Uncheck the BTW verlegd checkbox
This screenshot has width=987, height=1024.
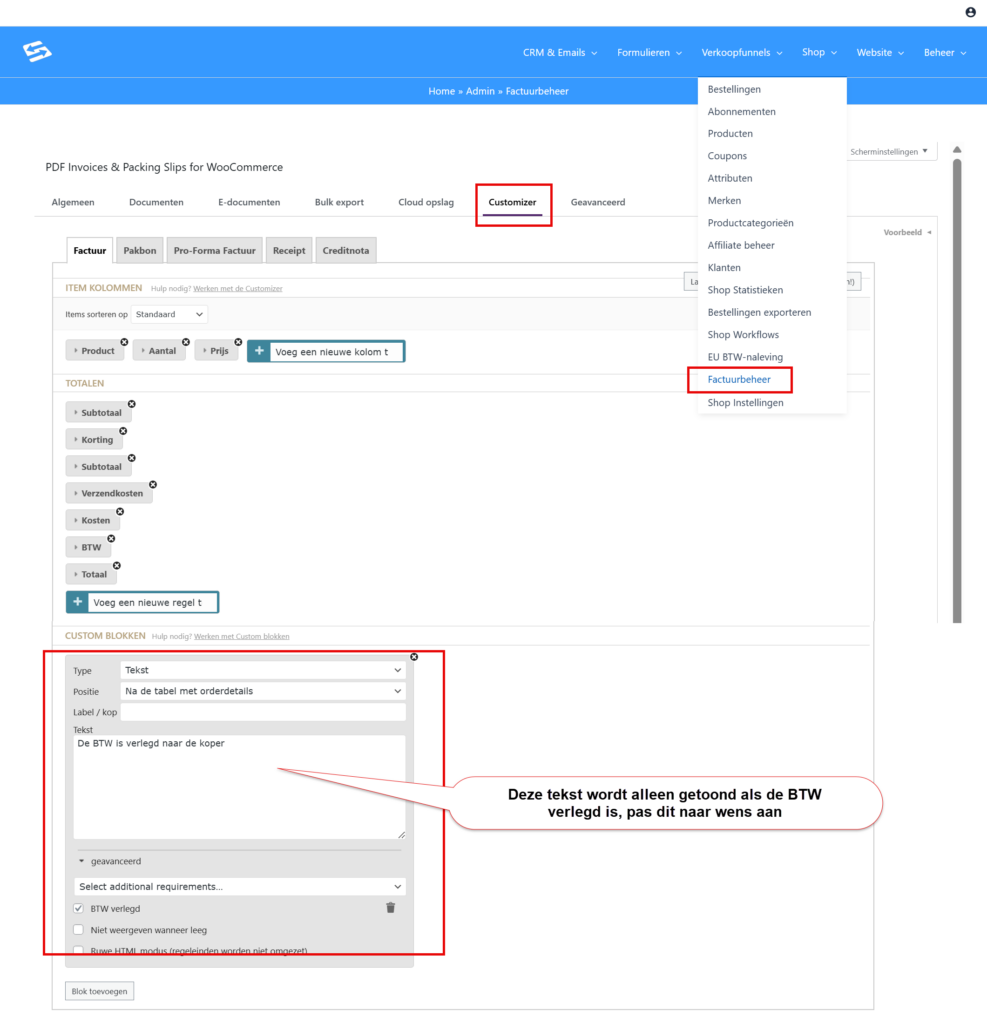tap(79, 908)
